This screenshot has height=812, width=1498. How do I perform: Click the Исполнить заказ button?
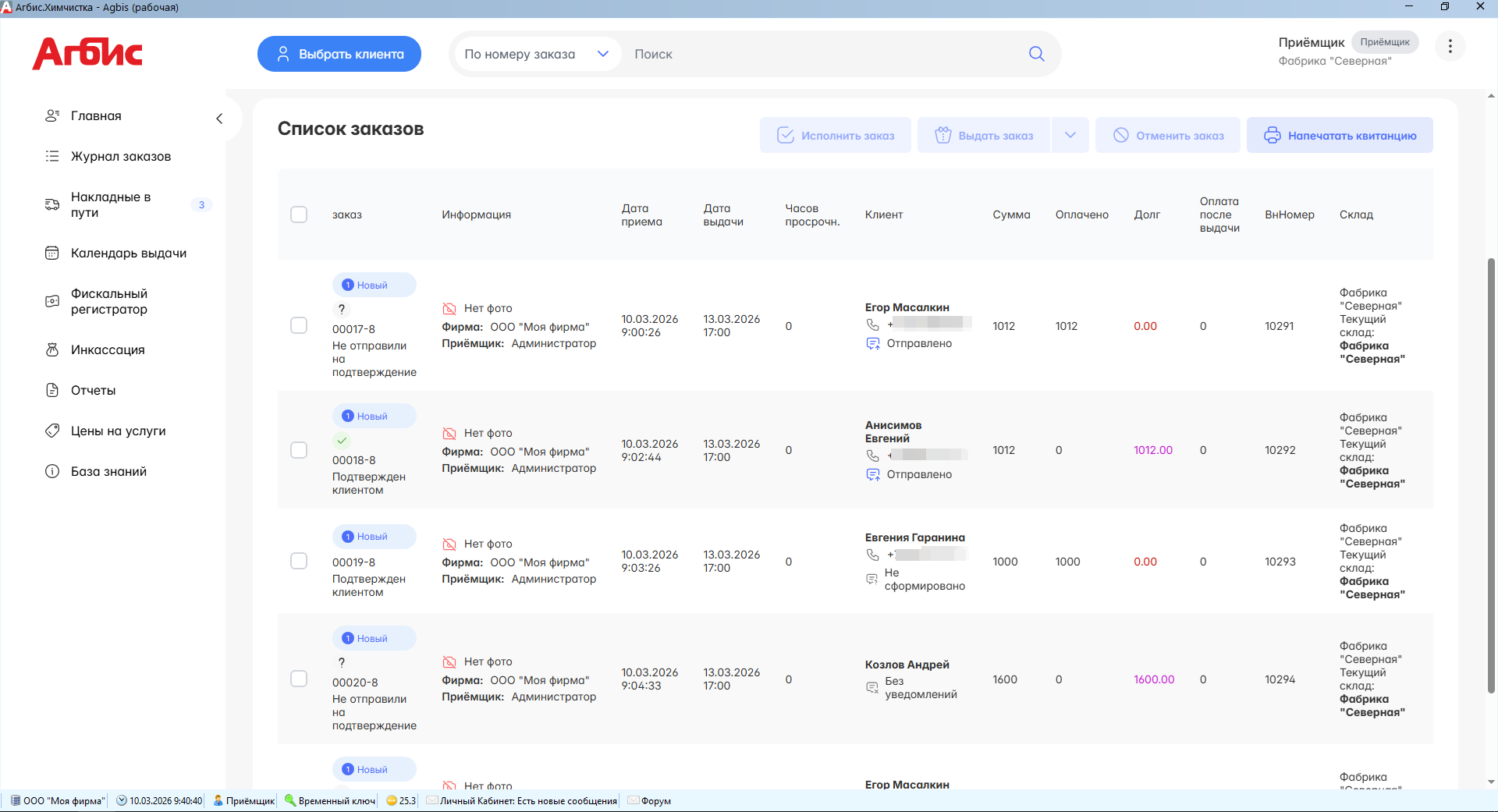click(836, 135)
